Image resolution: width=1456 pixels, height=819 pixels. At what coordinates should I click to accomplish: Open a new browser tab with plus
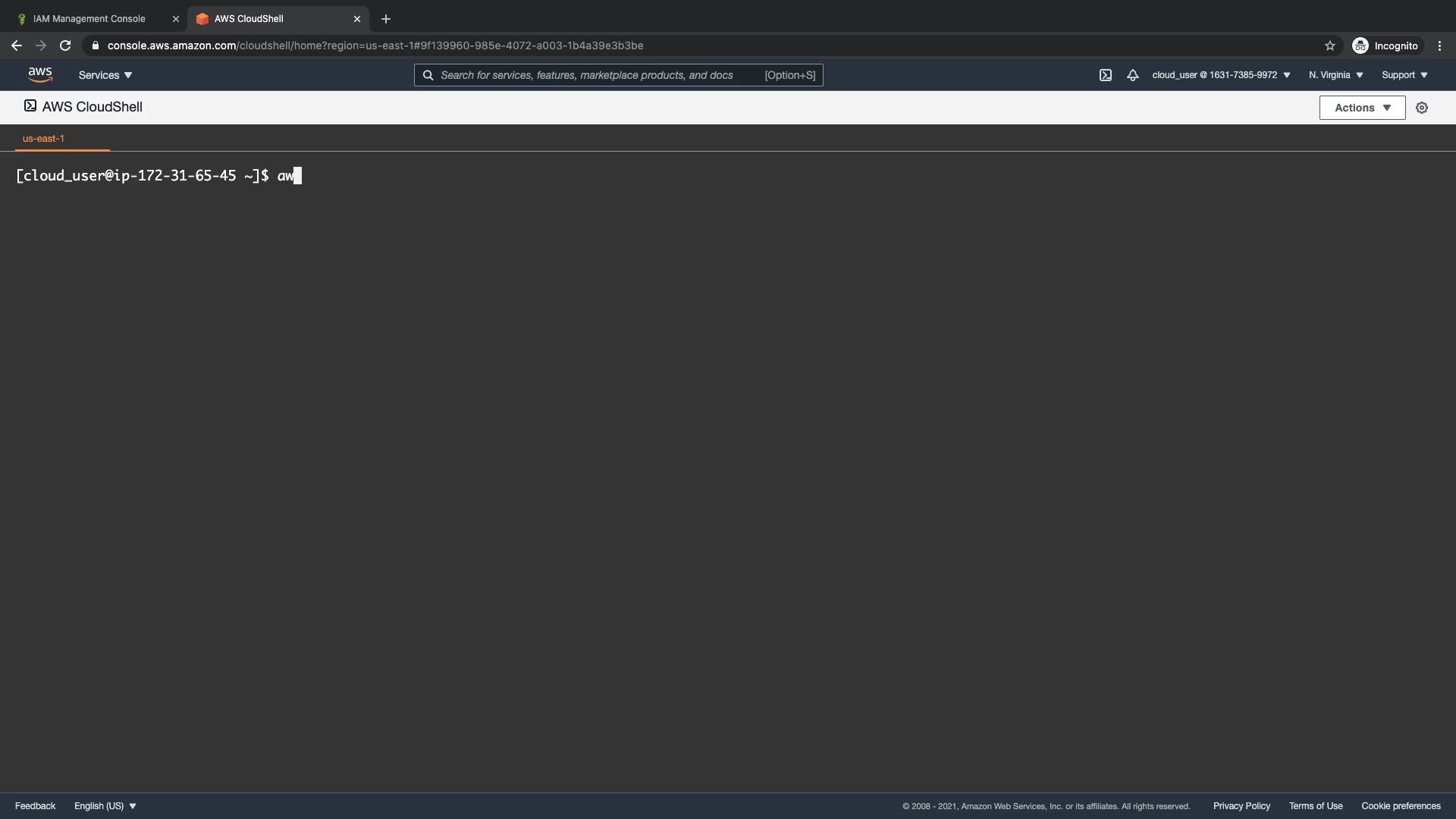pyautogui.click(x=385, y=19)
